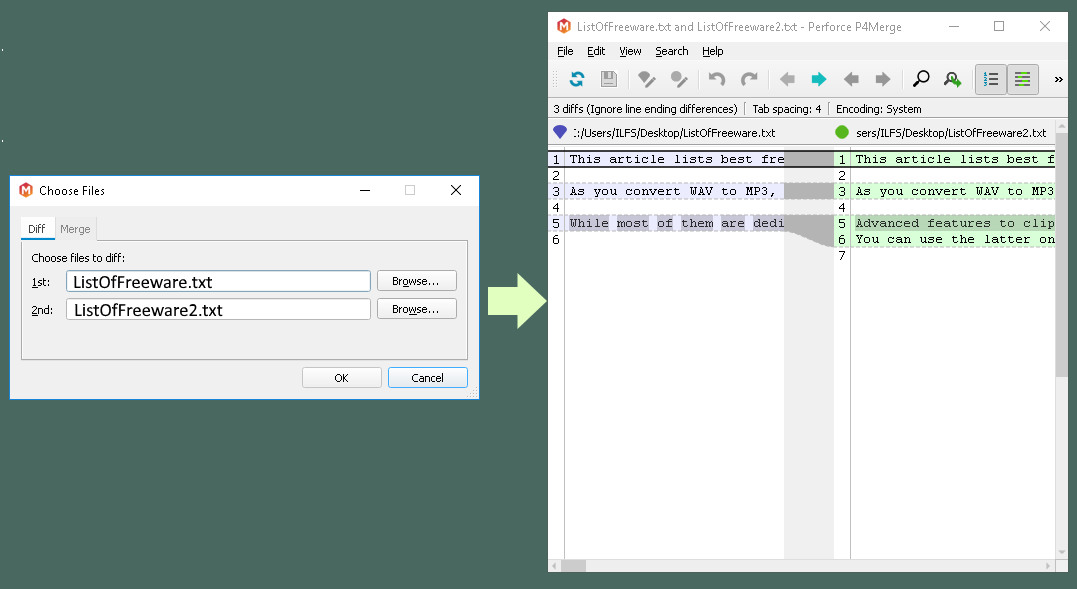Click the "Encoding: System" status text
Viewport: 1077px width, 589px height.
coord(878,109)
